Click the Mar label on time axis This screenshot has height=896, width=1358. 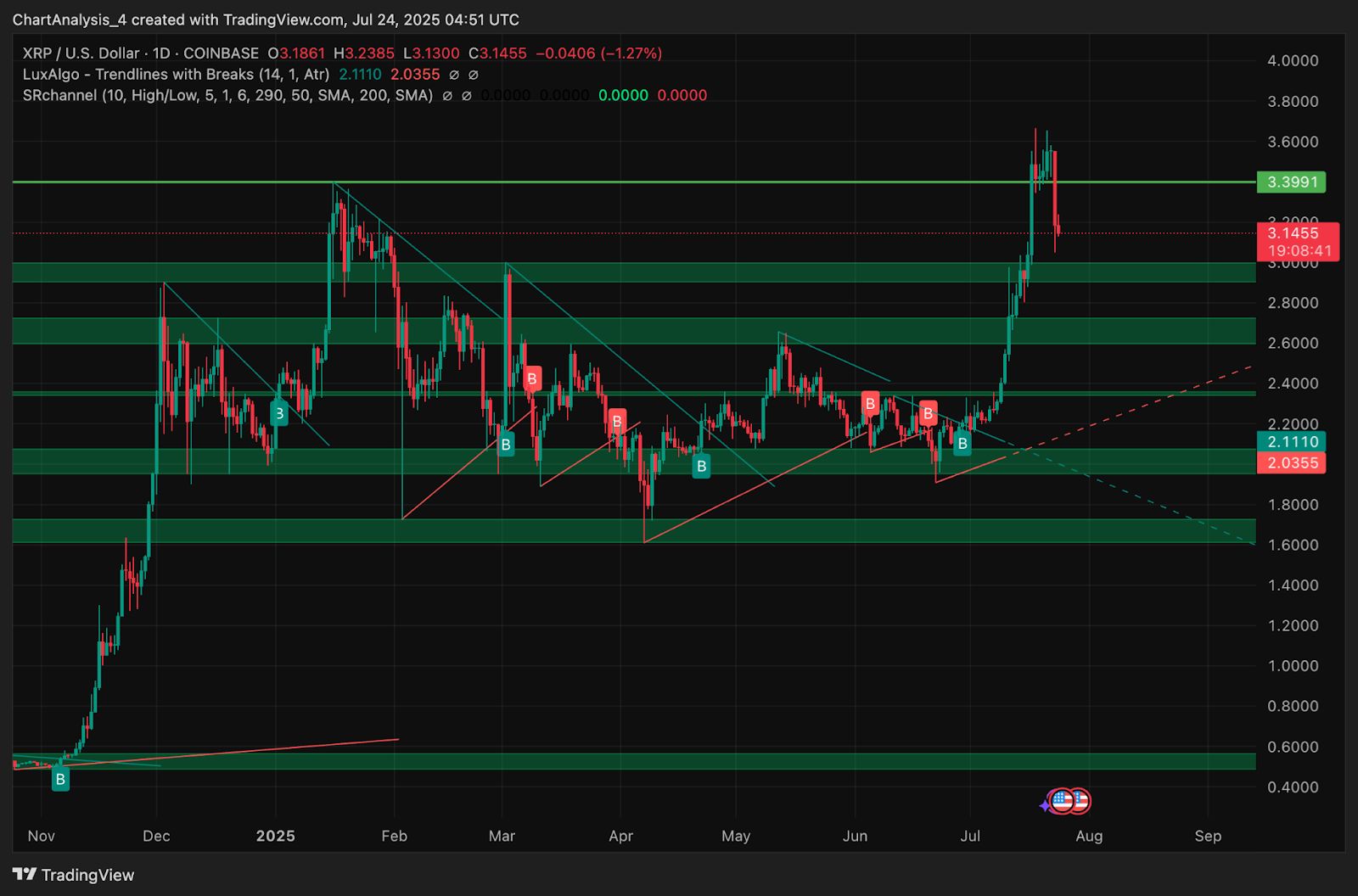click(x=502, y=837)
